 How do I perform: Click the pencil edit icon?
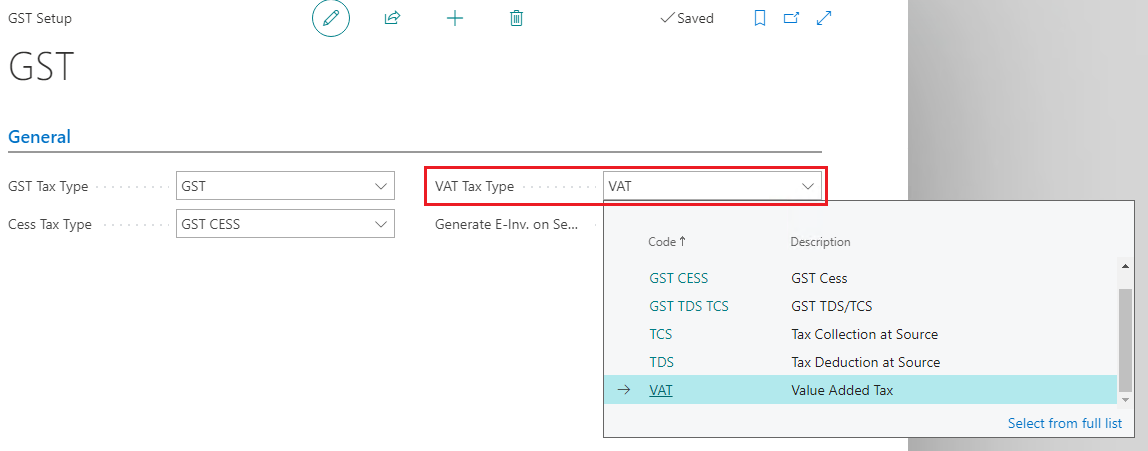click(x=331, y=18)
